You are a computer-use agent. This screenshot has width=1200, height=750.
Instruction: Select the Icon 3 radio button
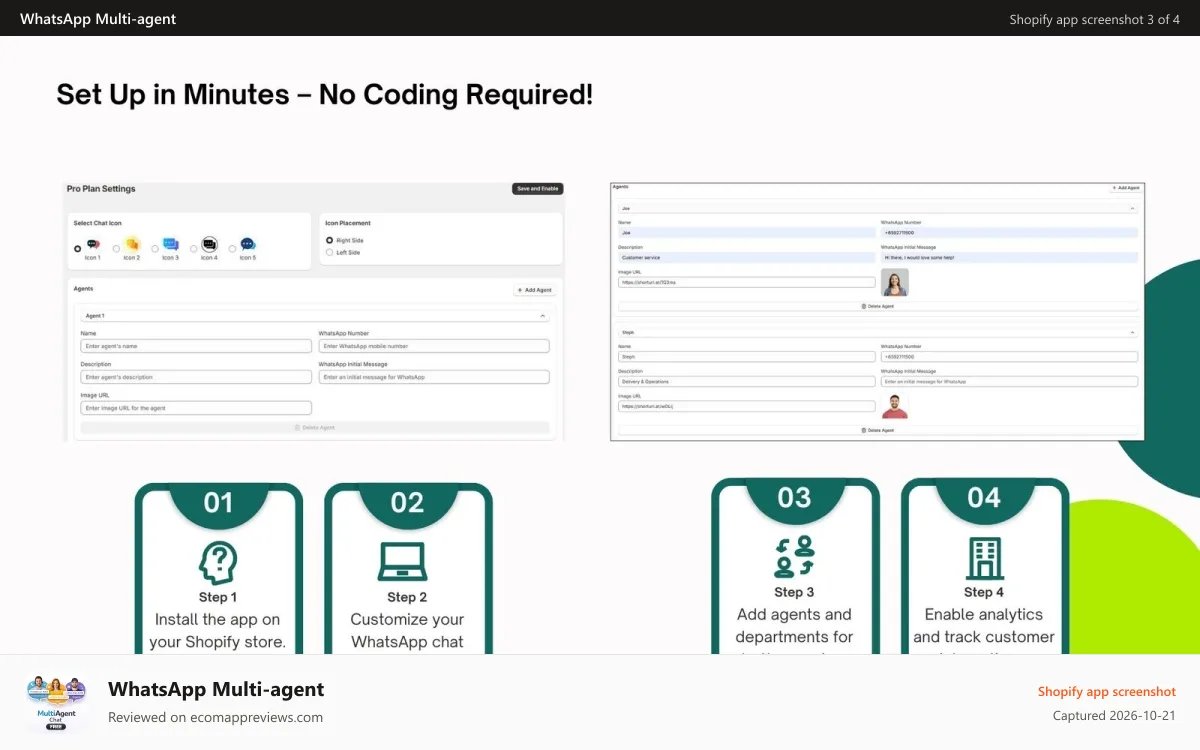coord(155,248)
